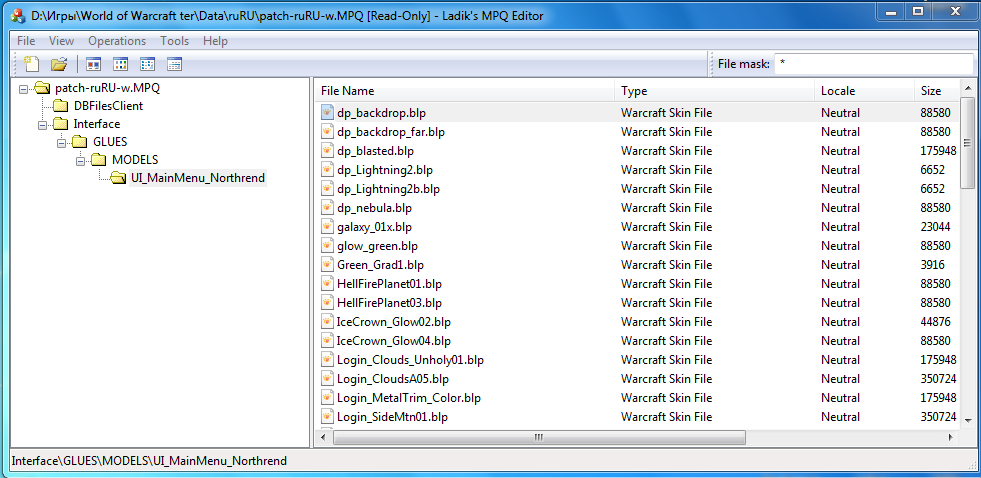Viewport: 981px width, 478px height.
Task: Open the Operations menu
Action: (117, 41)
